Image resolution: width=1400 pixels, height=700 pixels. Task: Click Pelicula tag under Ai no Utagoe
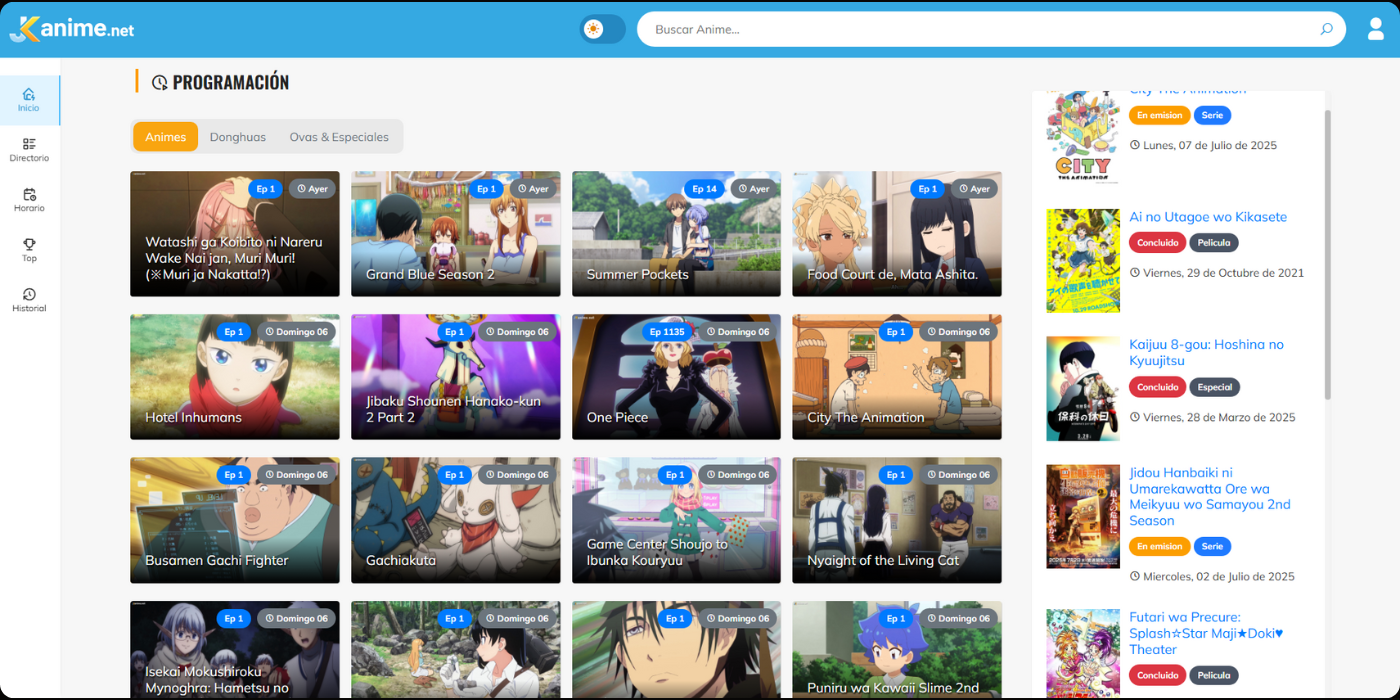coord(1214,243)
